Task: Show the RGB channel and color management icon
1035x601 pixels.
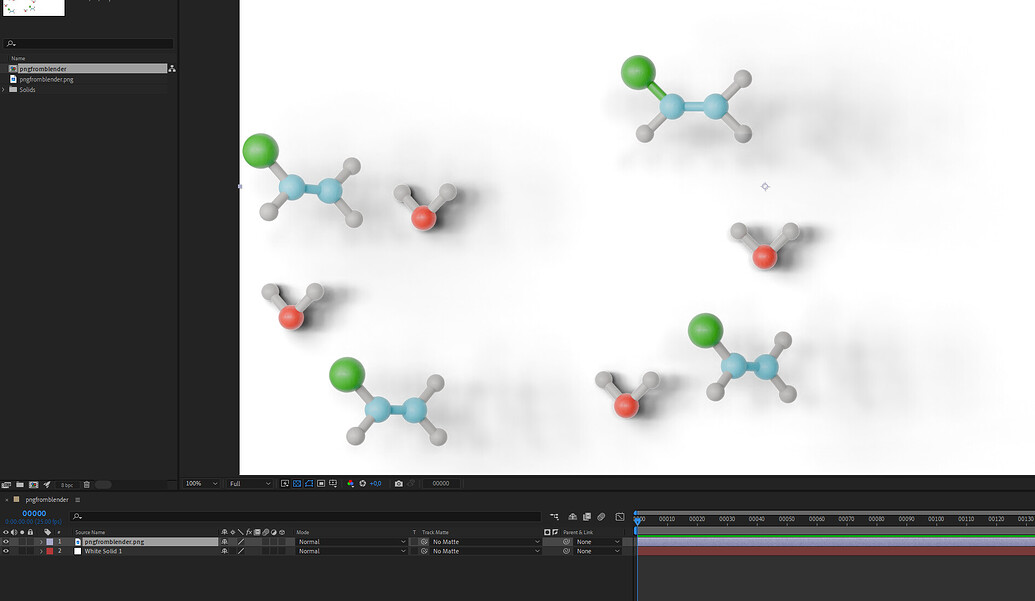Action: click(351, 484)
